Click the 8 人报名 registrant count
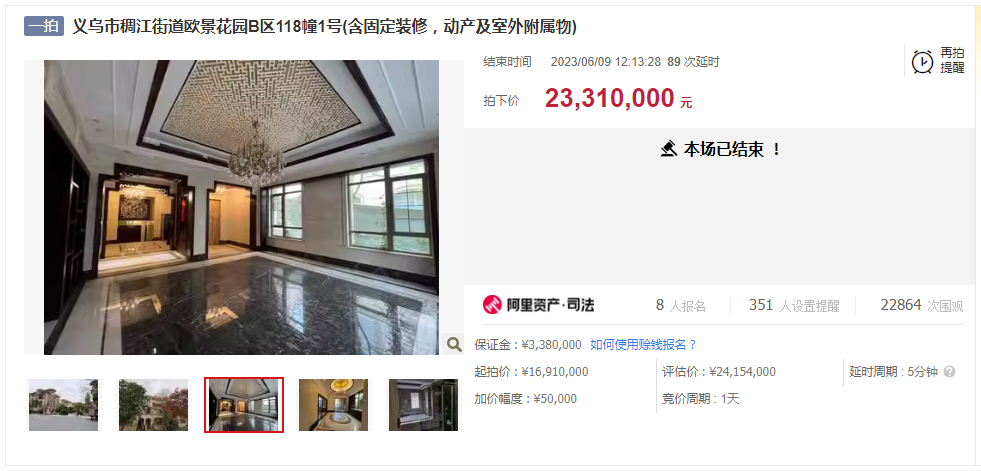 coord(680,305)
